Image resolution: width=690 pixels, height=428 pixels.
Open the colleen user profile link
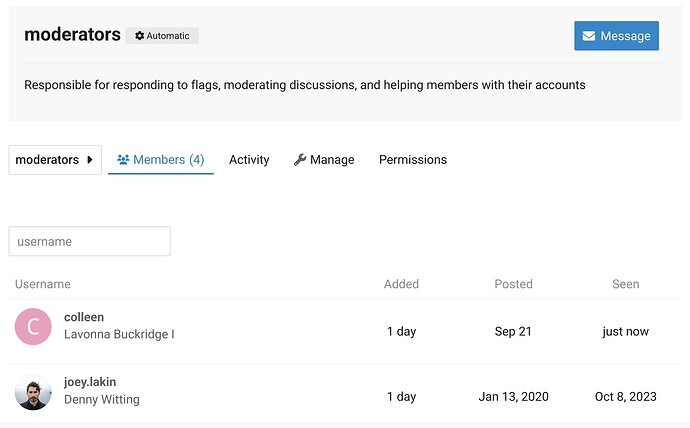(84, 317)
